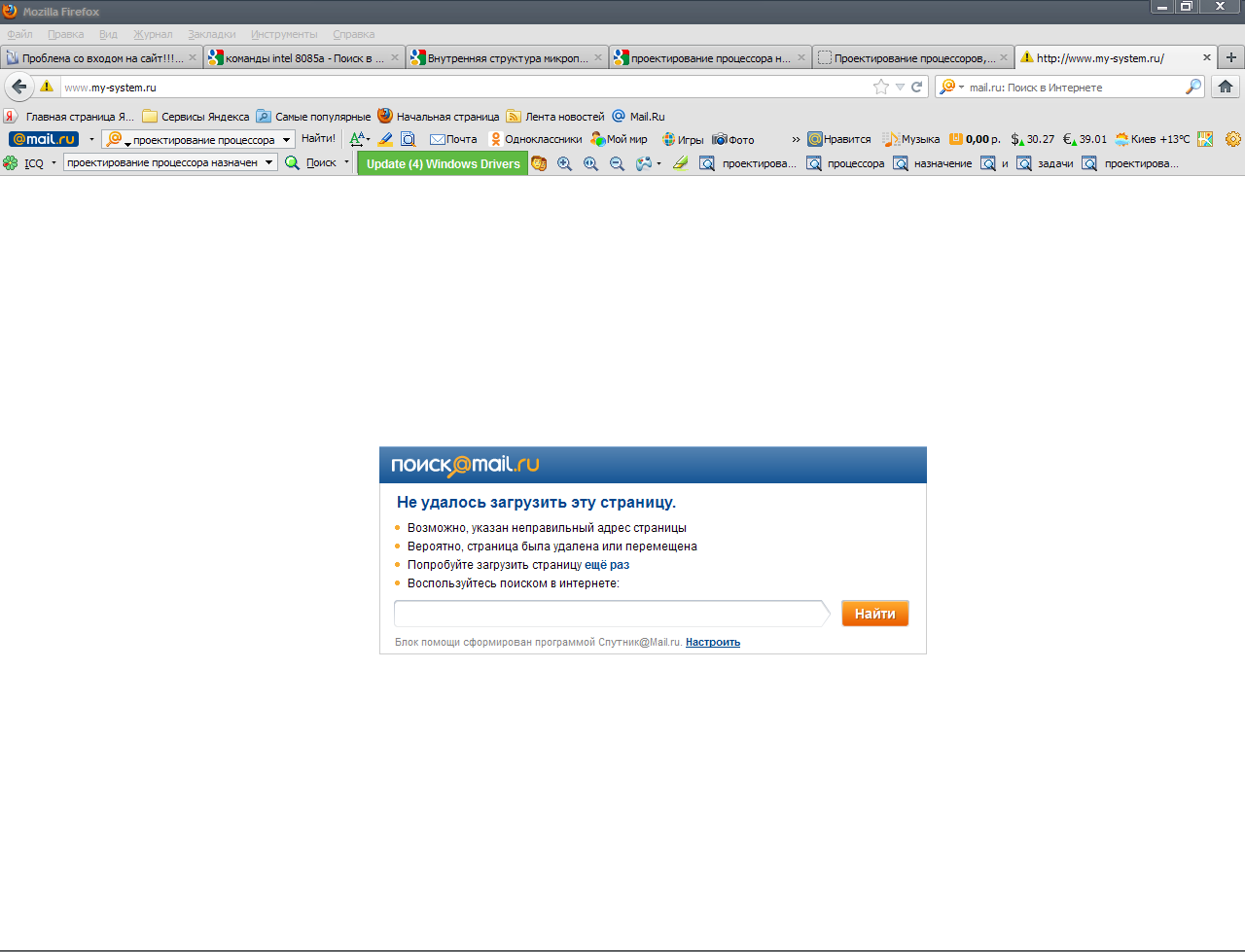Click the highlighter icon in Mail.ru toolbar
This screenshot has width=1245, height=952.
pos(385,139)
